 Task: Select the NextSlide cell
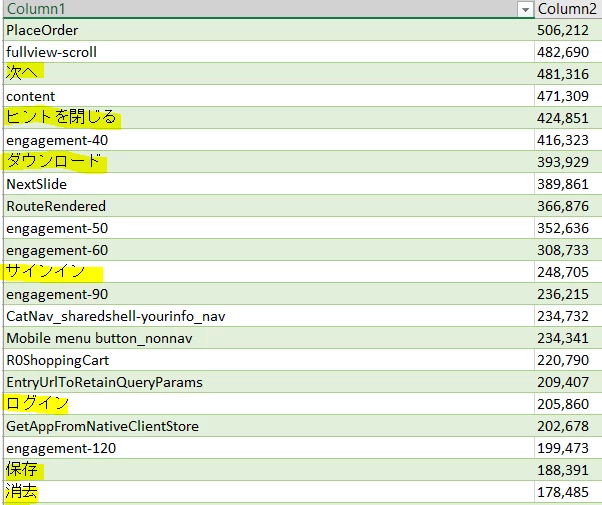point(269,184)
